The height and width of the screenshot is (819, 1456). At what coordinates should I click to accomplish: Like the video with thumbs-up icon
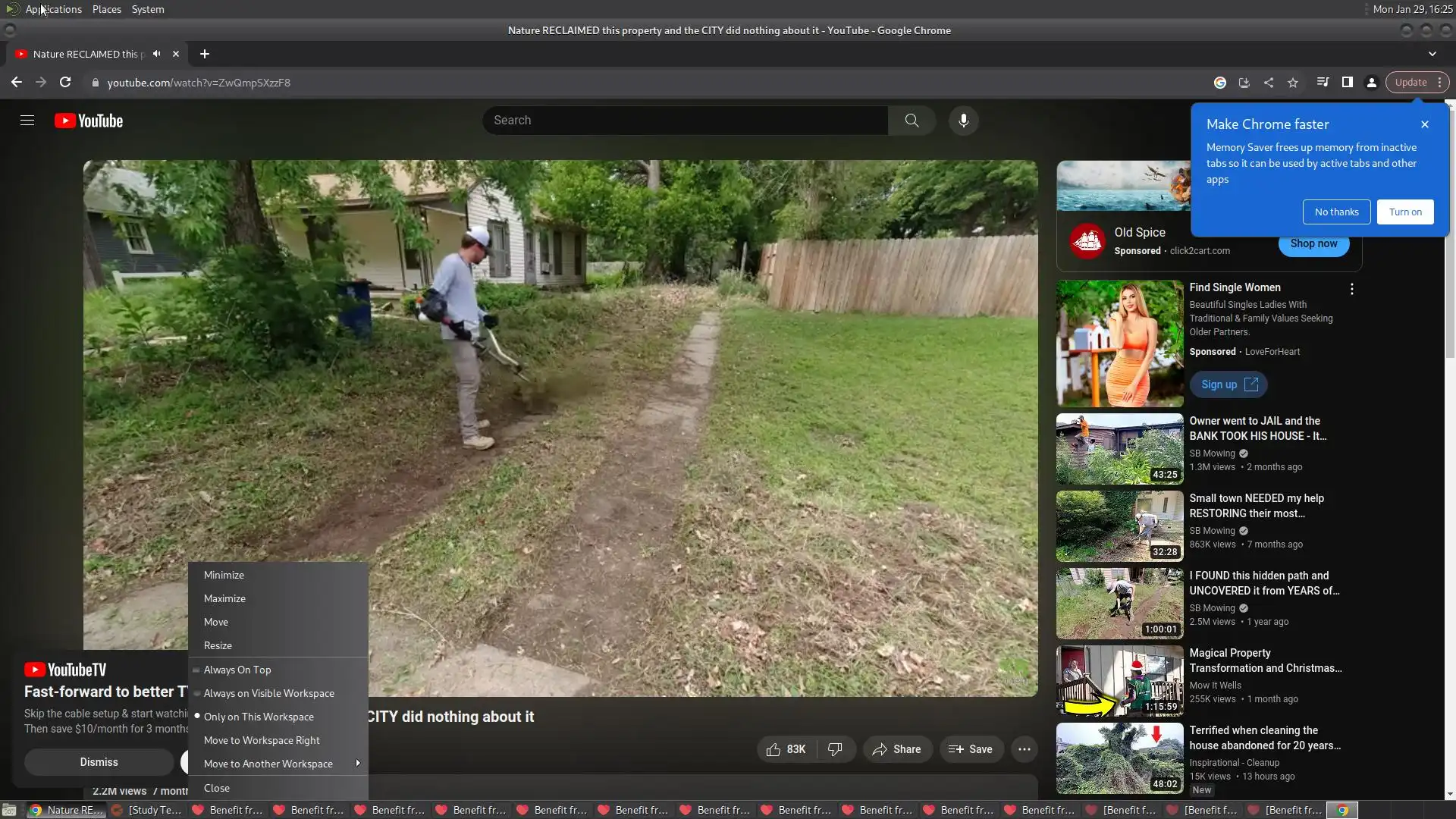click(773, 749)
